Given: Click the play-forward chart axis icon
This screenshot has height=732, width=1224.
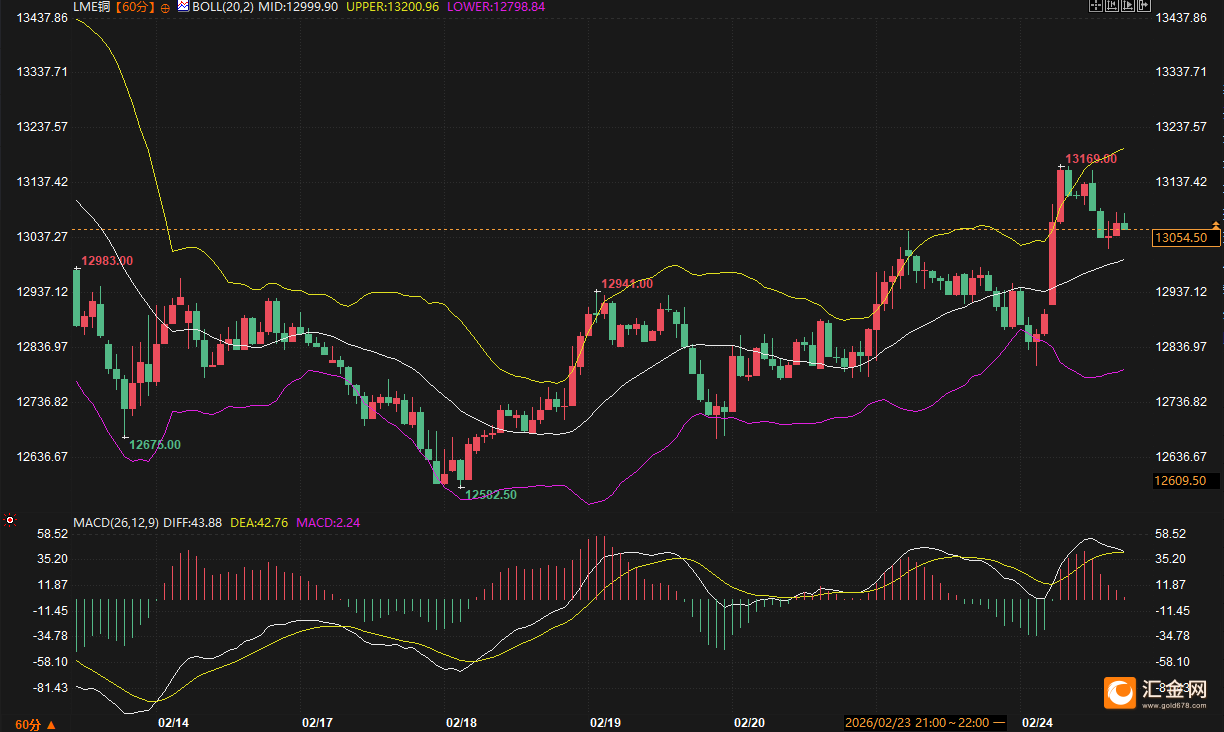Looking at the screenshot, I should pos(1127,6).
